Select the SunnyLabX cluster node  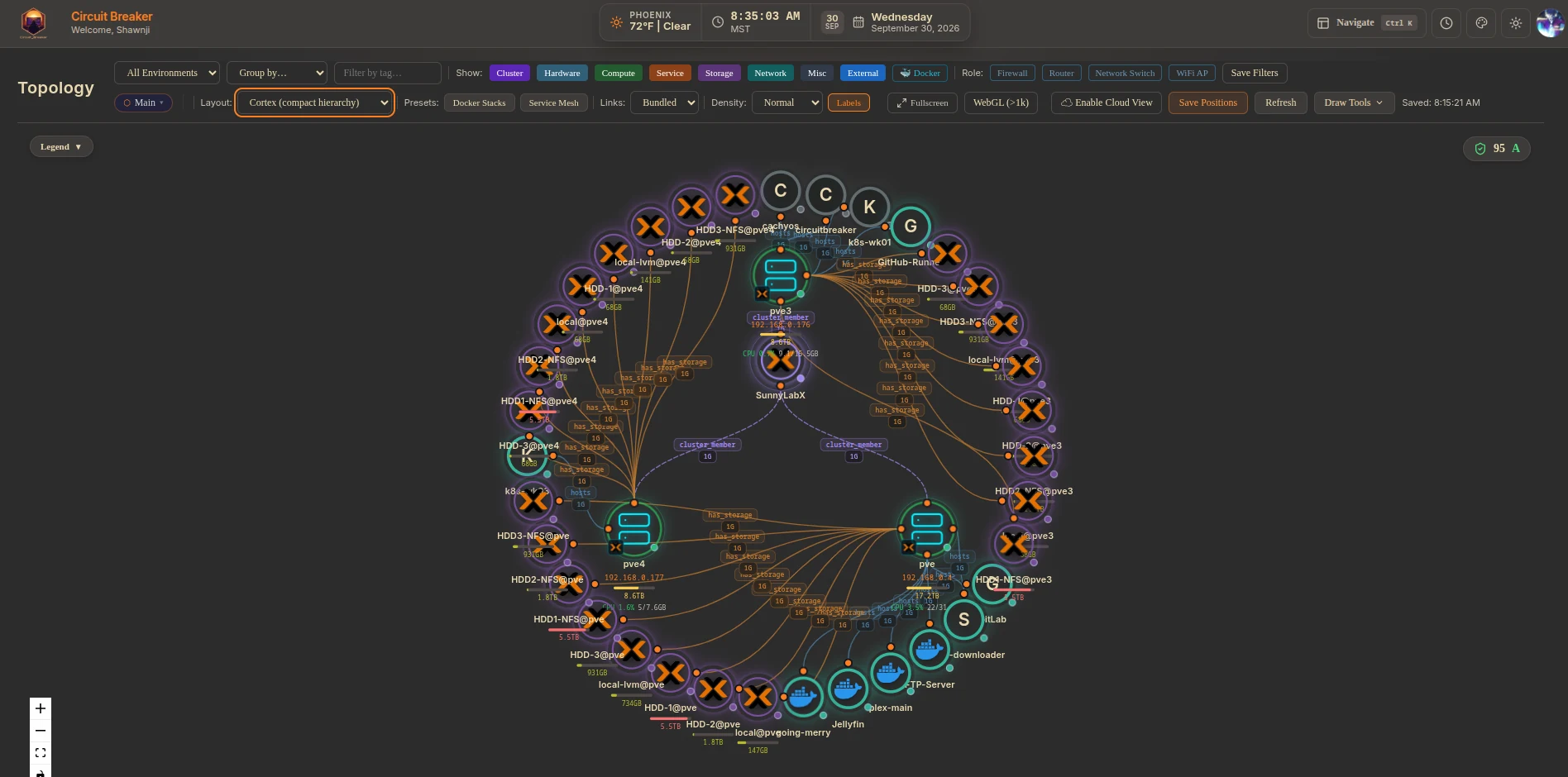point(780,360)
